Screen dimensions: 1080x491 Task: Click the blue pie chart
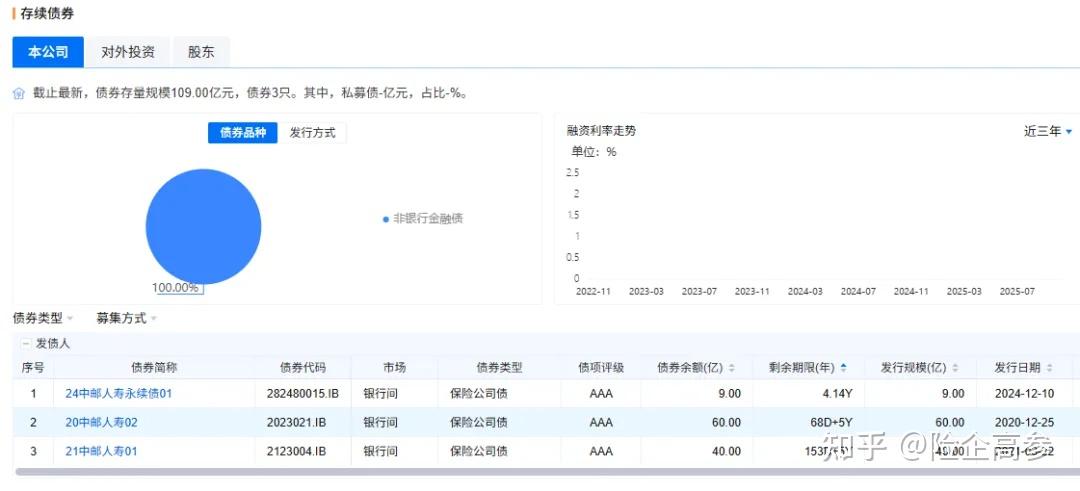tap(203, 227)
